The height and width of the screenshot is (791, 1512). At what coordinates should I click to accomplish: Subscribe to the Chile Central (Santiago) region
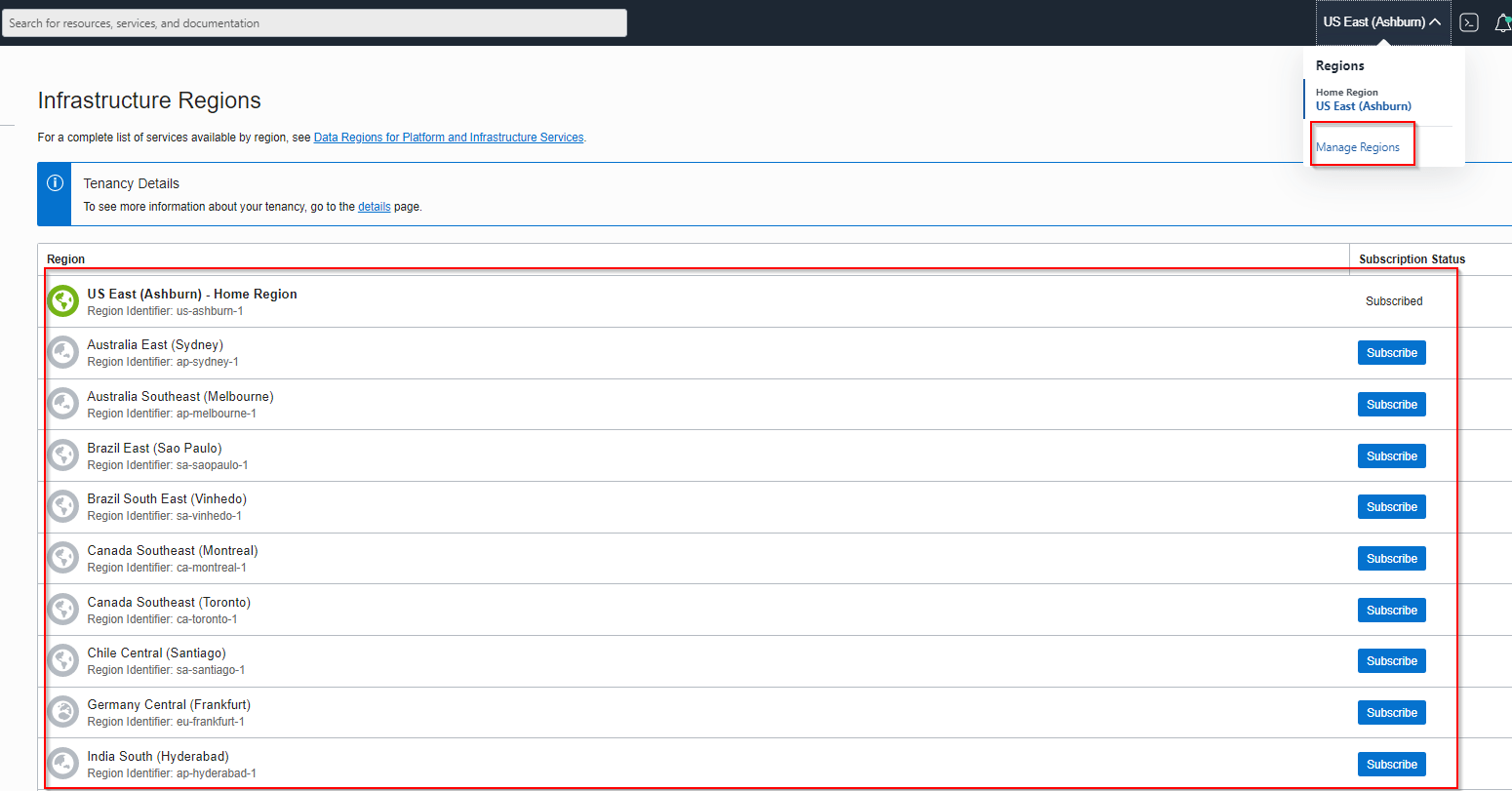(x=1391, y=661)
